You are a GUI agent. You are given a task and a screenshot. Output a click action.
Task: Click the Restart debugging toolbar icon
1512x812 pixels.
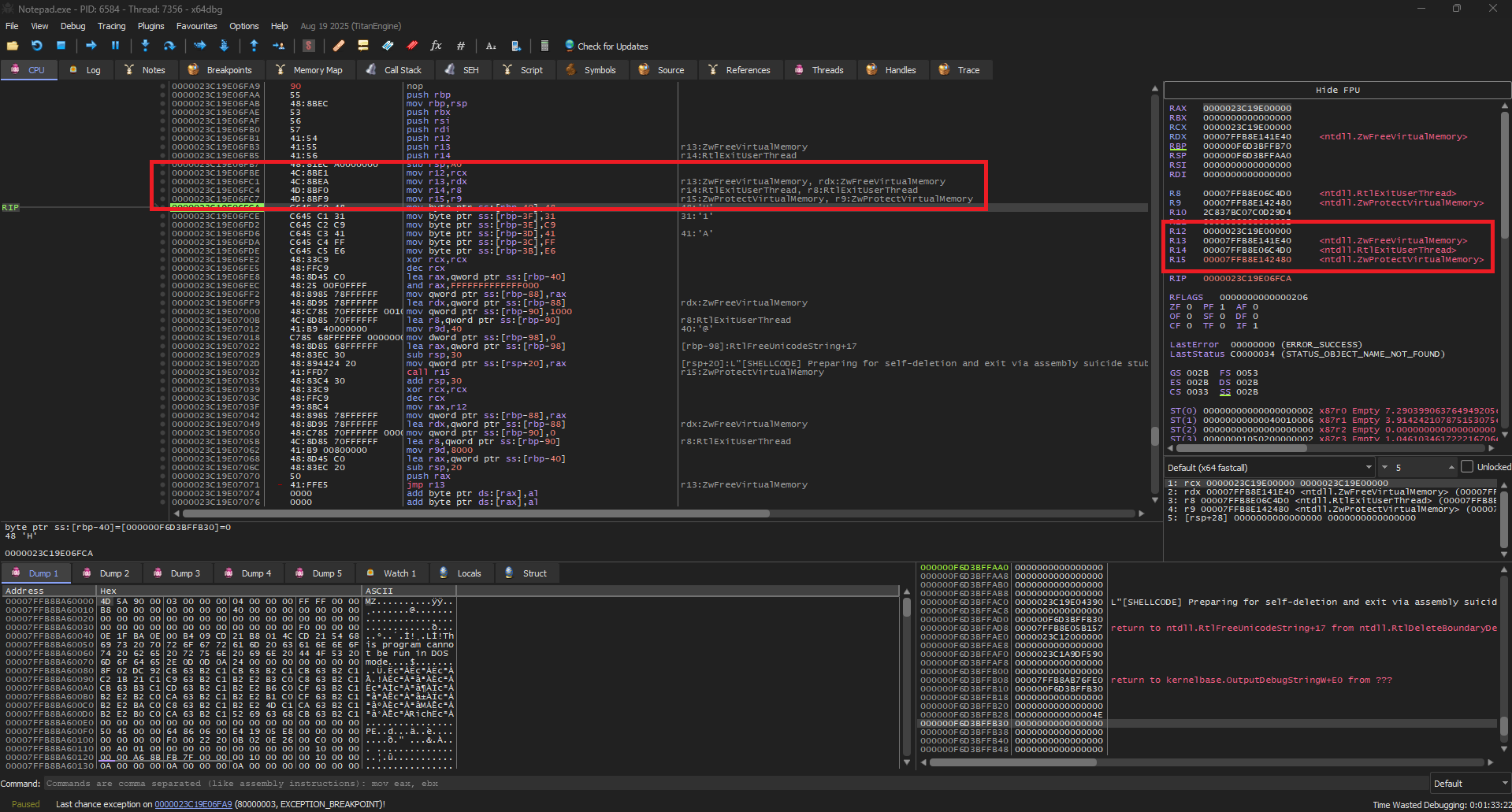tap(36, 46)
